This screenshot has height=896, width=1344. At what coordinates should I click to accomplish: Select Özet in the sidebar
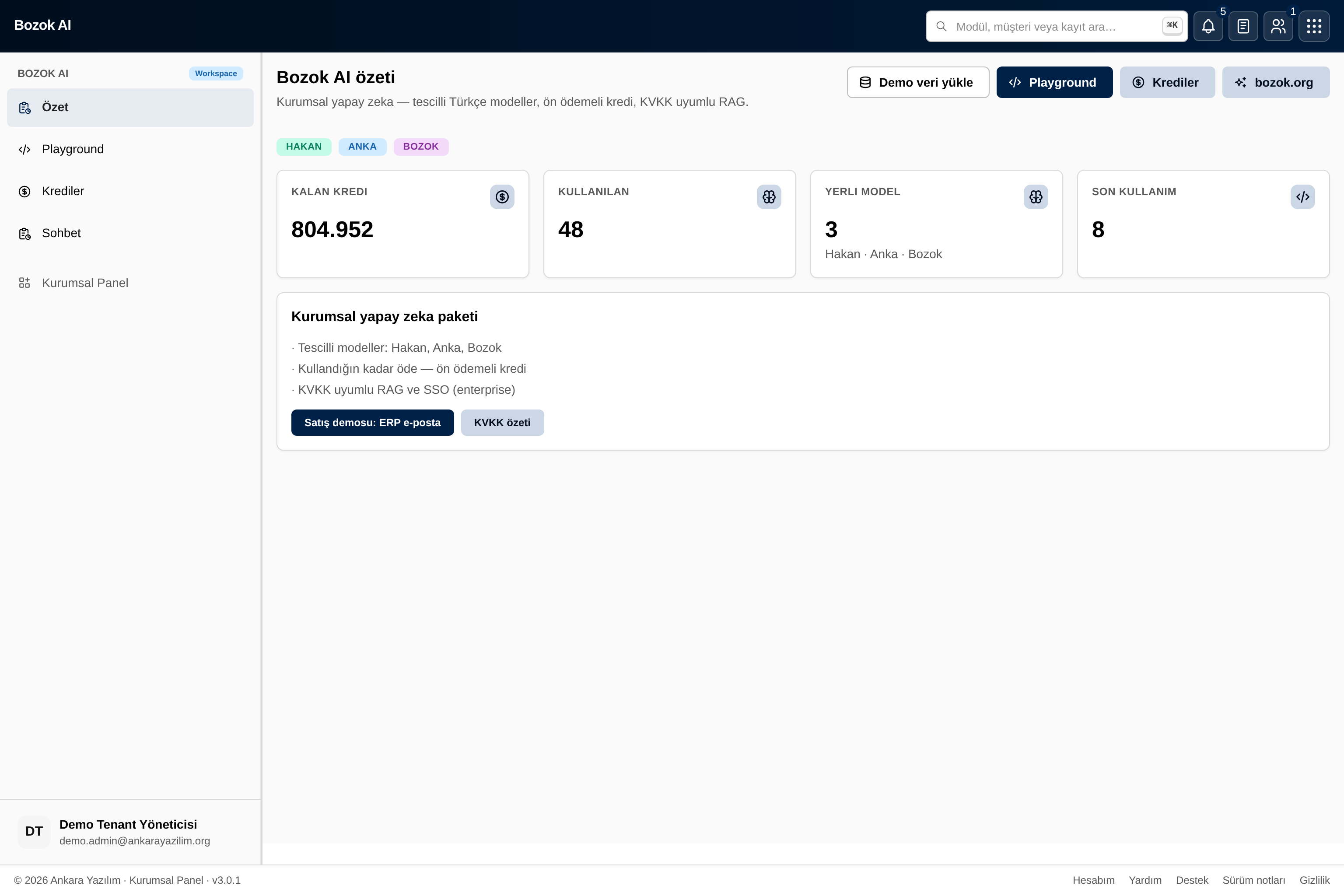tap(130, 108)
